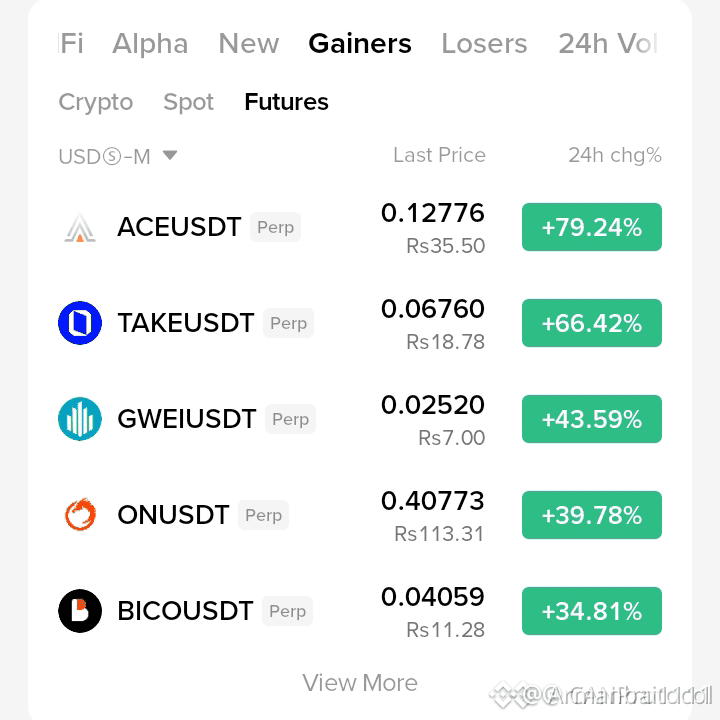The width and height of the screenshot is (720, 720).
Task: Tap the blue TAKEUSDT coin icon
Action: click(x=80, y=323)
